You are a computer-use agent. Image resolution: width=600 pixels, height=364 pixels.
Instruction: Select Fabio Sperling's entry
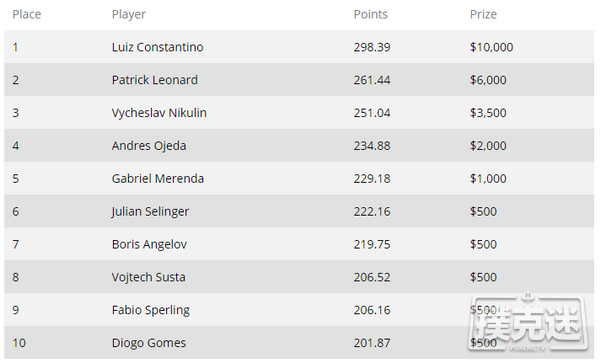(x=151, y=310)
